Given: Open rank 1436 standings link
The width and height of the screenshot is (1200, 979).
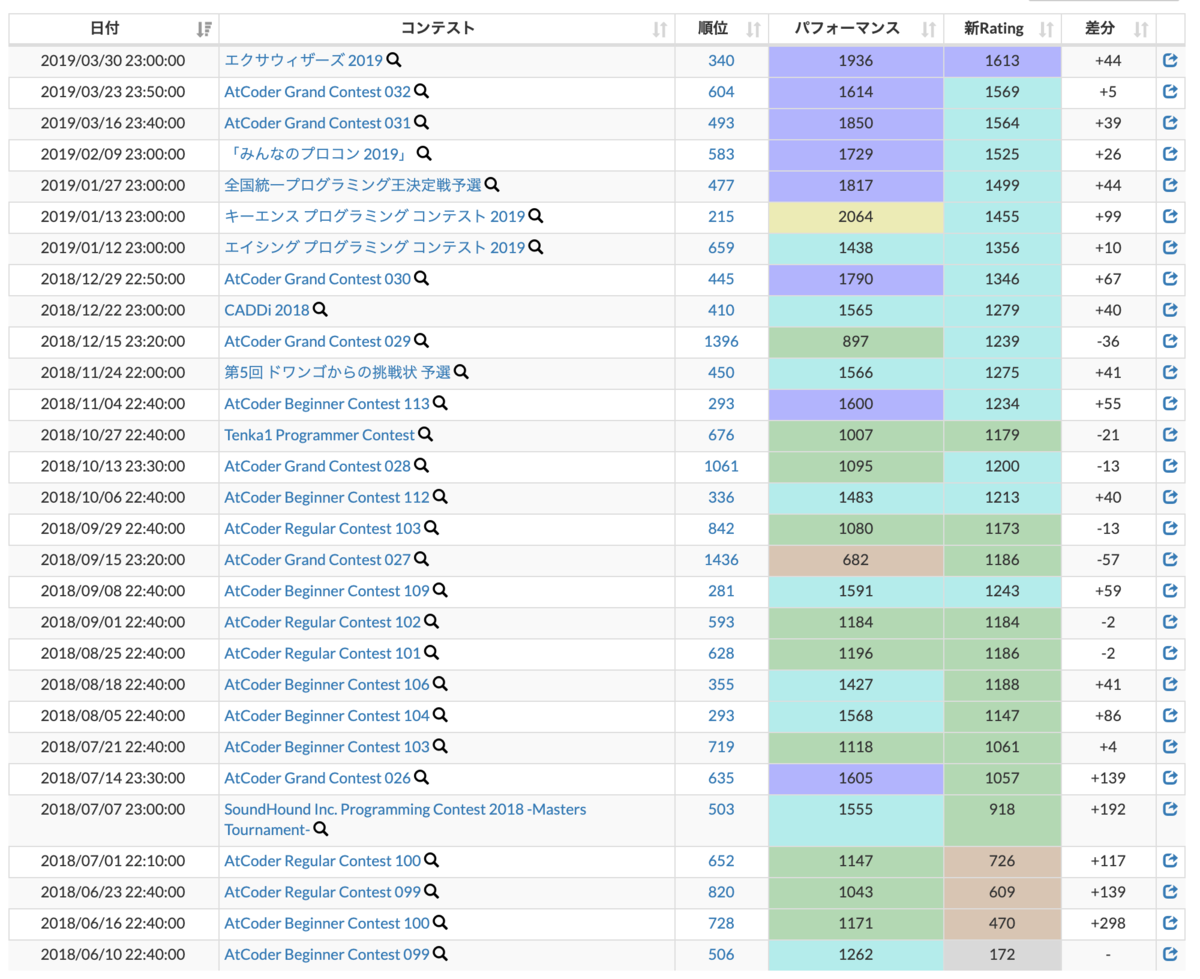Looking at the screenshot, I should coord(721,559).
